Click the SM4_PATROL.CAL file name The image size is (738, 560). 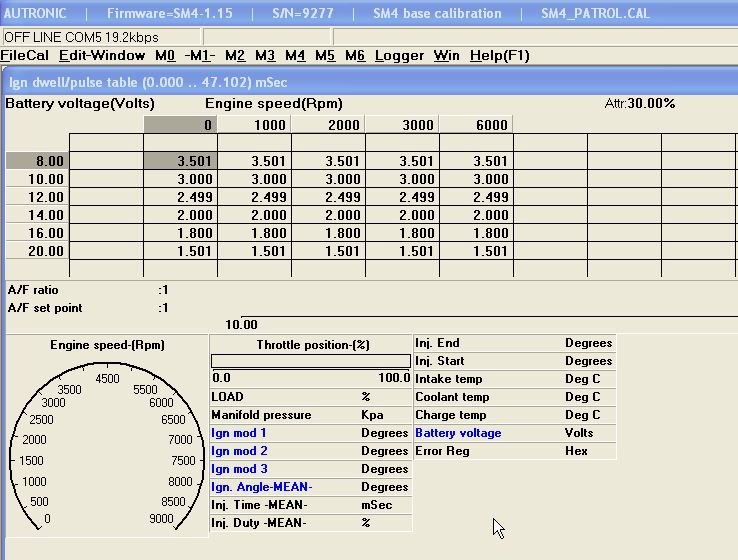pos(595,13)
